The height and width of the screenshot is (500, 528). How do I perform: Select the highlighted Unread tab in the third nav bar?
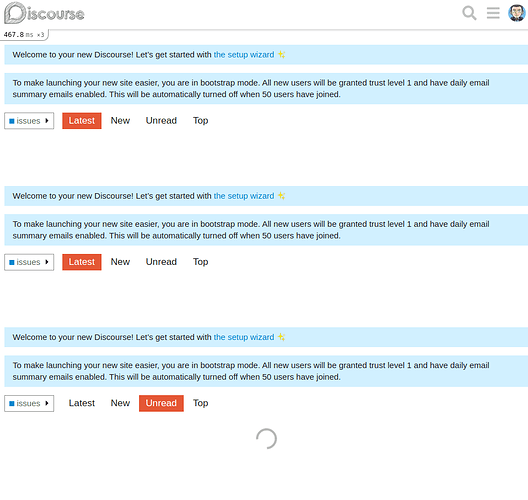(x=161, y=403)
